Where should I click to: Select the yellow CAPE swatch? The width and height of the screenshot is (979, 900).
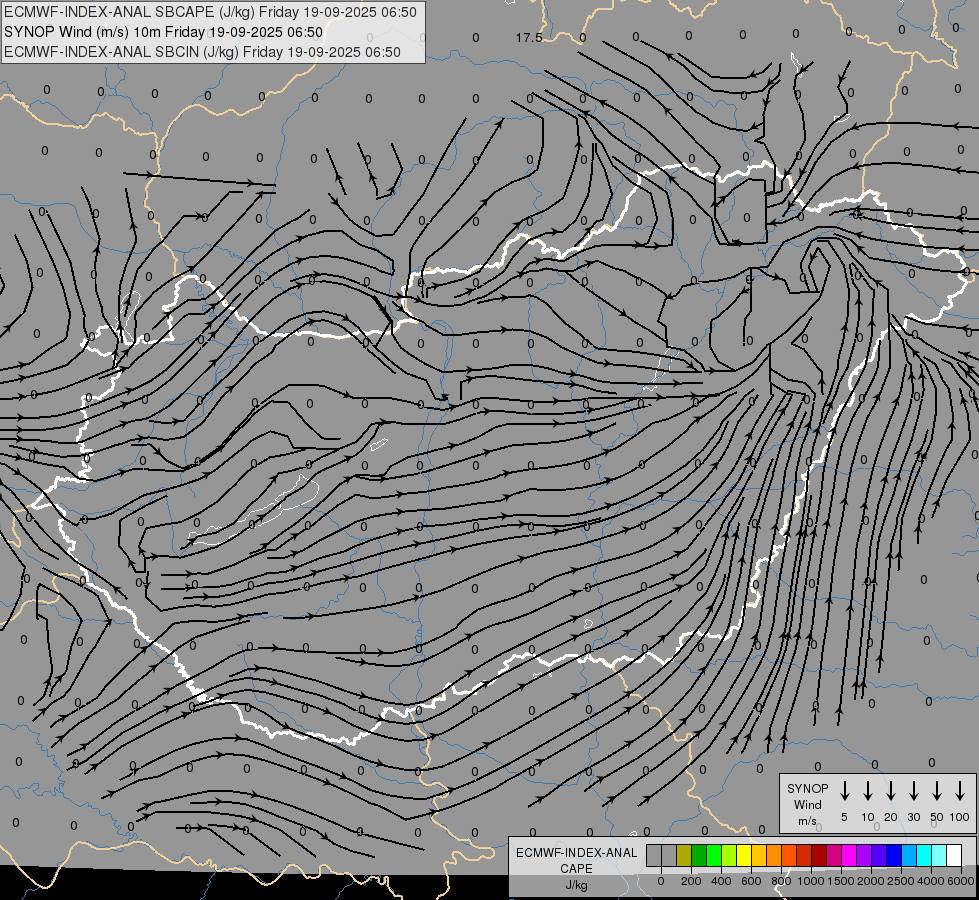744,855
